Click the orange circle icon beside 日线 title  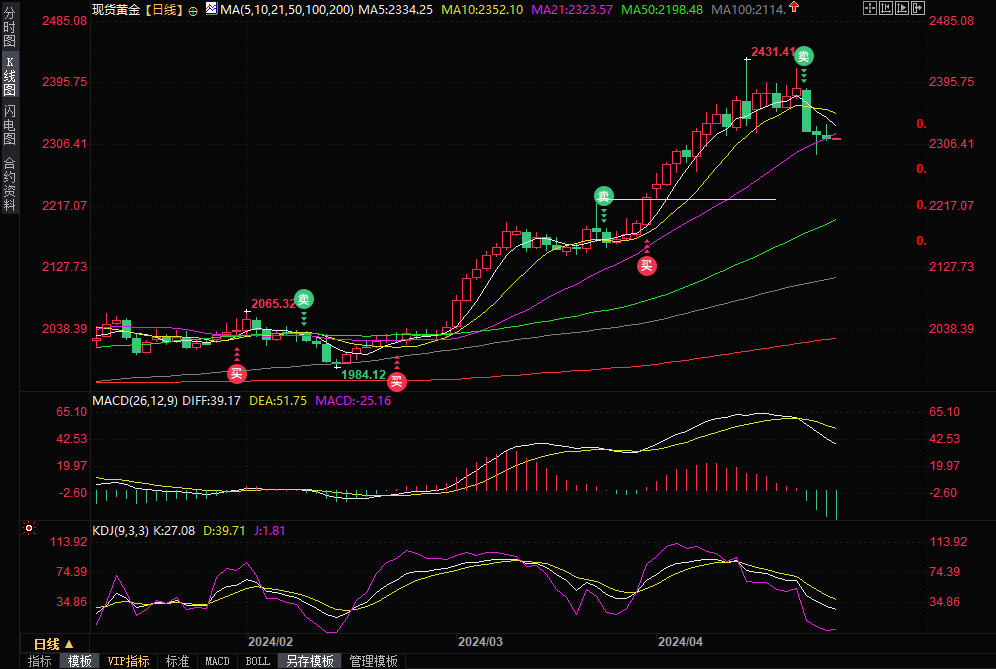tap(193, 10)
